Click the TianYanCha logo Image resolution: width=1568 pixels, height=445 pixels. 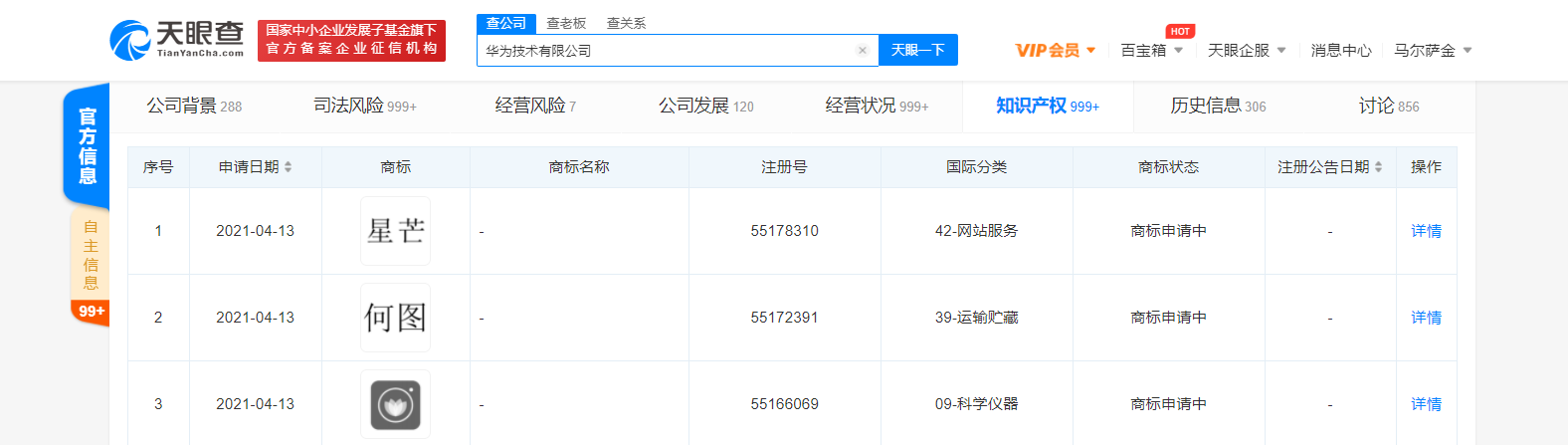[x=177, y=40]
